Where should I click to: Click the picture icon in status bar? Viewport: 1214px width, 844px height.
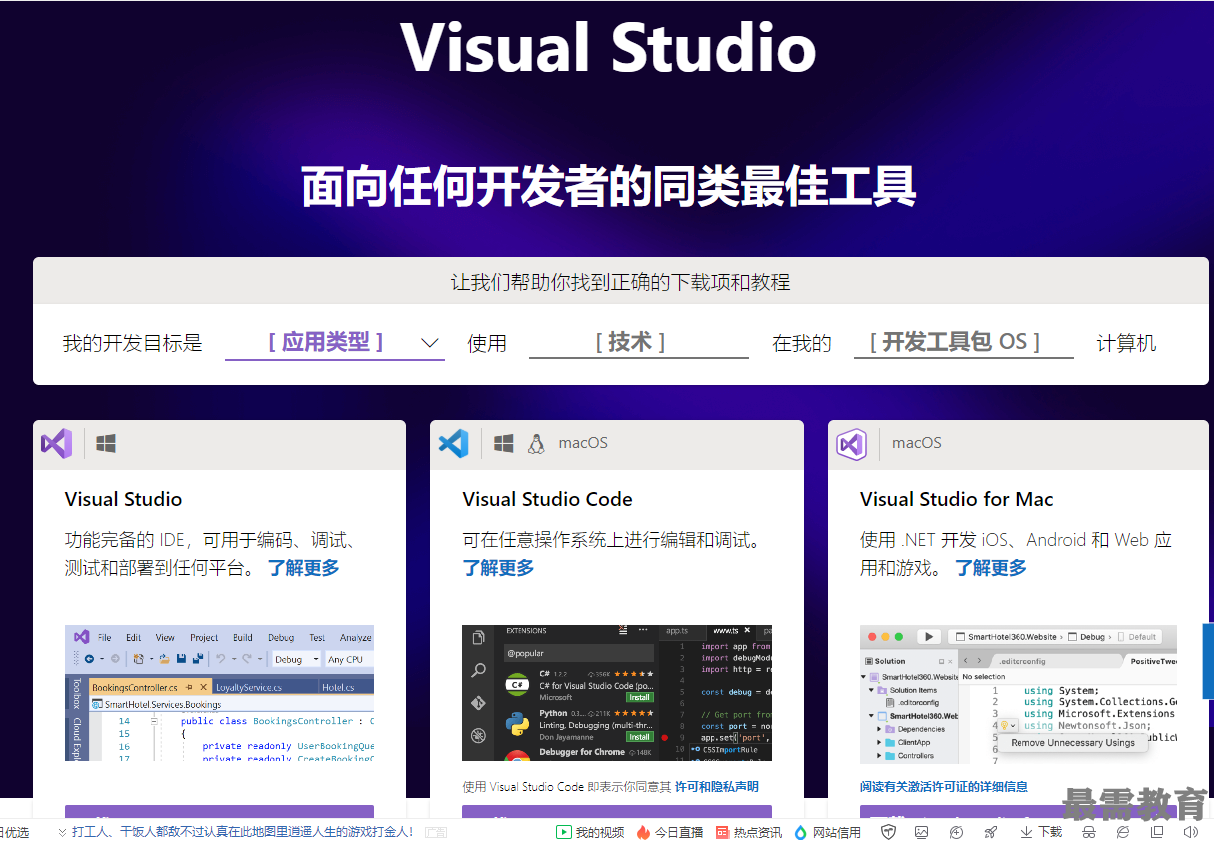tap(922, 832)
